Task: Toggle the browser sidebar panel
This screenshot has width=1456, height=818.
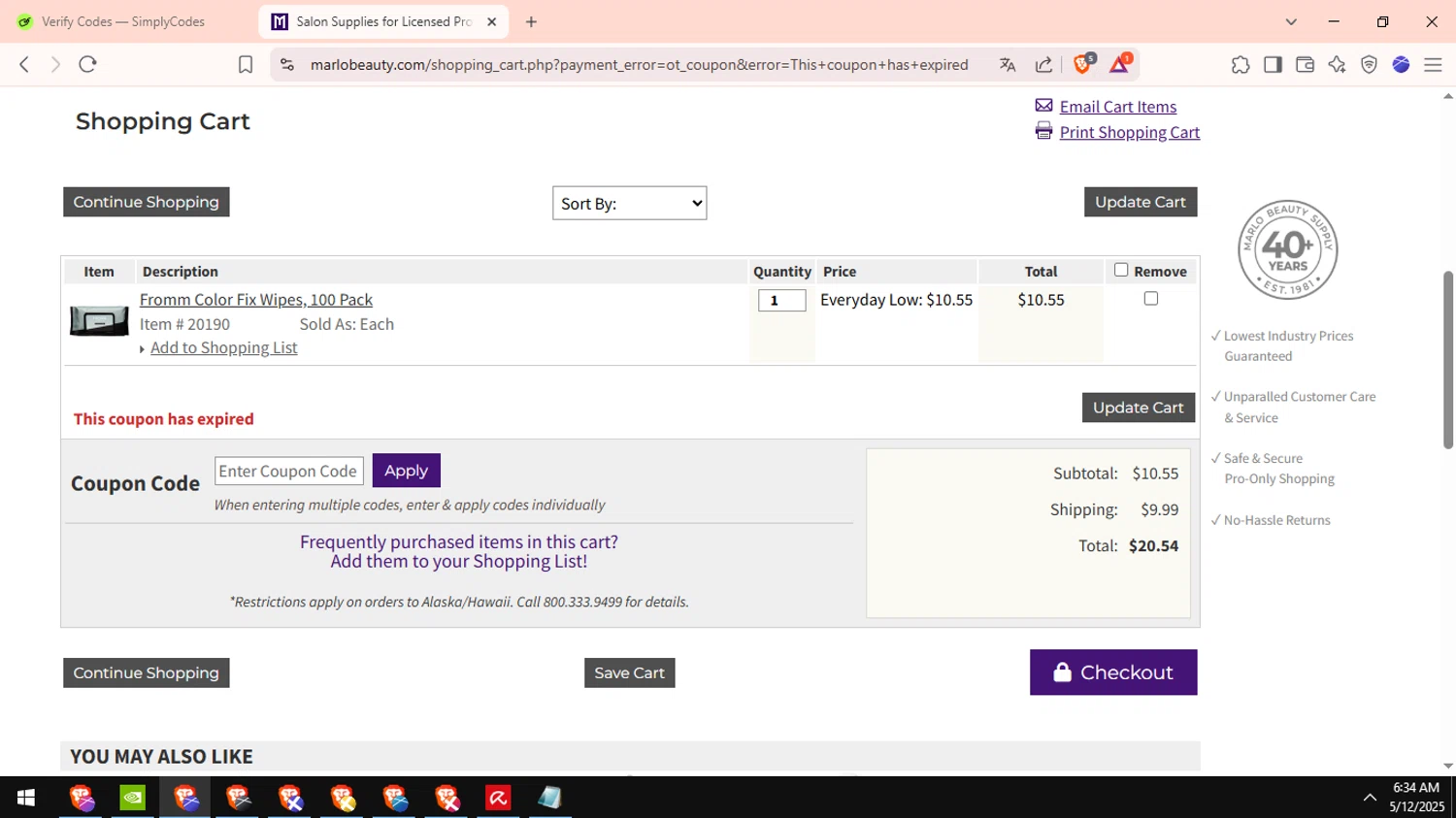Action: 1273,64
